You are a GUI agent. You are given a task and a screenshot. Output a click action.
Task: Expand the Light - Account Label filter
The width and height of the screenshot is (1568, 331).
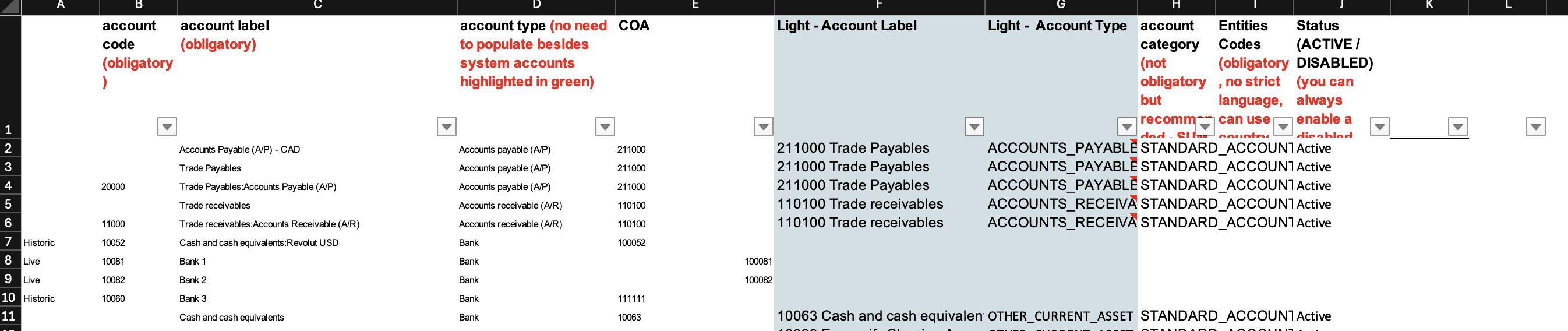coord(974,126)
